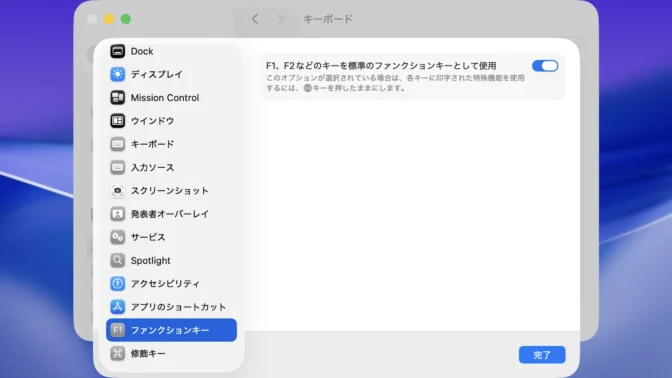Click the ディスプレイ sun icon
Screen dimensions: 672x378
coord(117,74)
